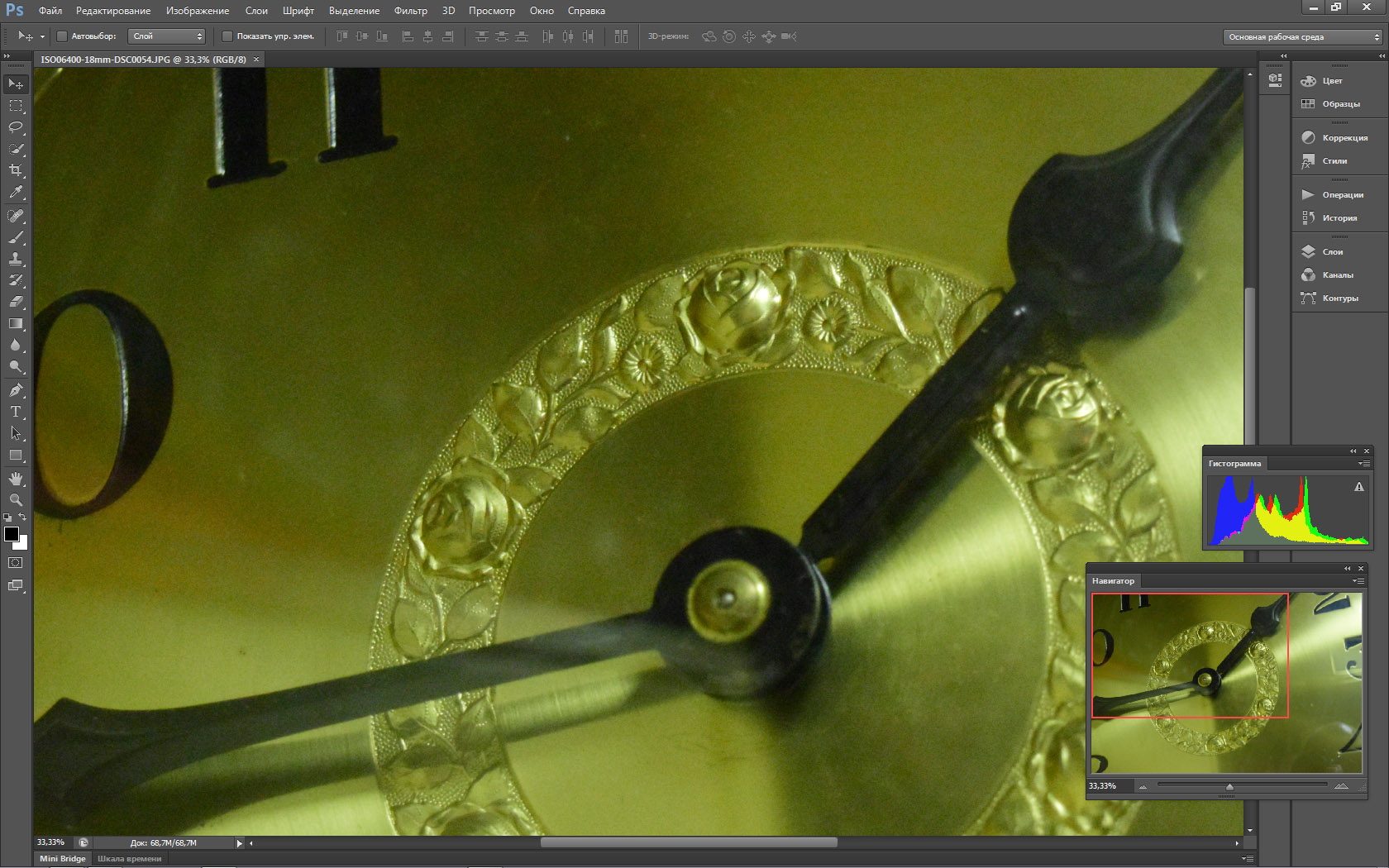
Task: Select the Clone Stamp tool
Action: (16, 259)
